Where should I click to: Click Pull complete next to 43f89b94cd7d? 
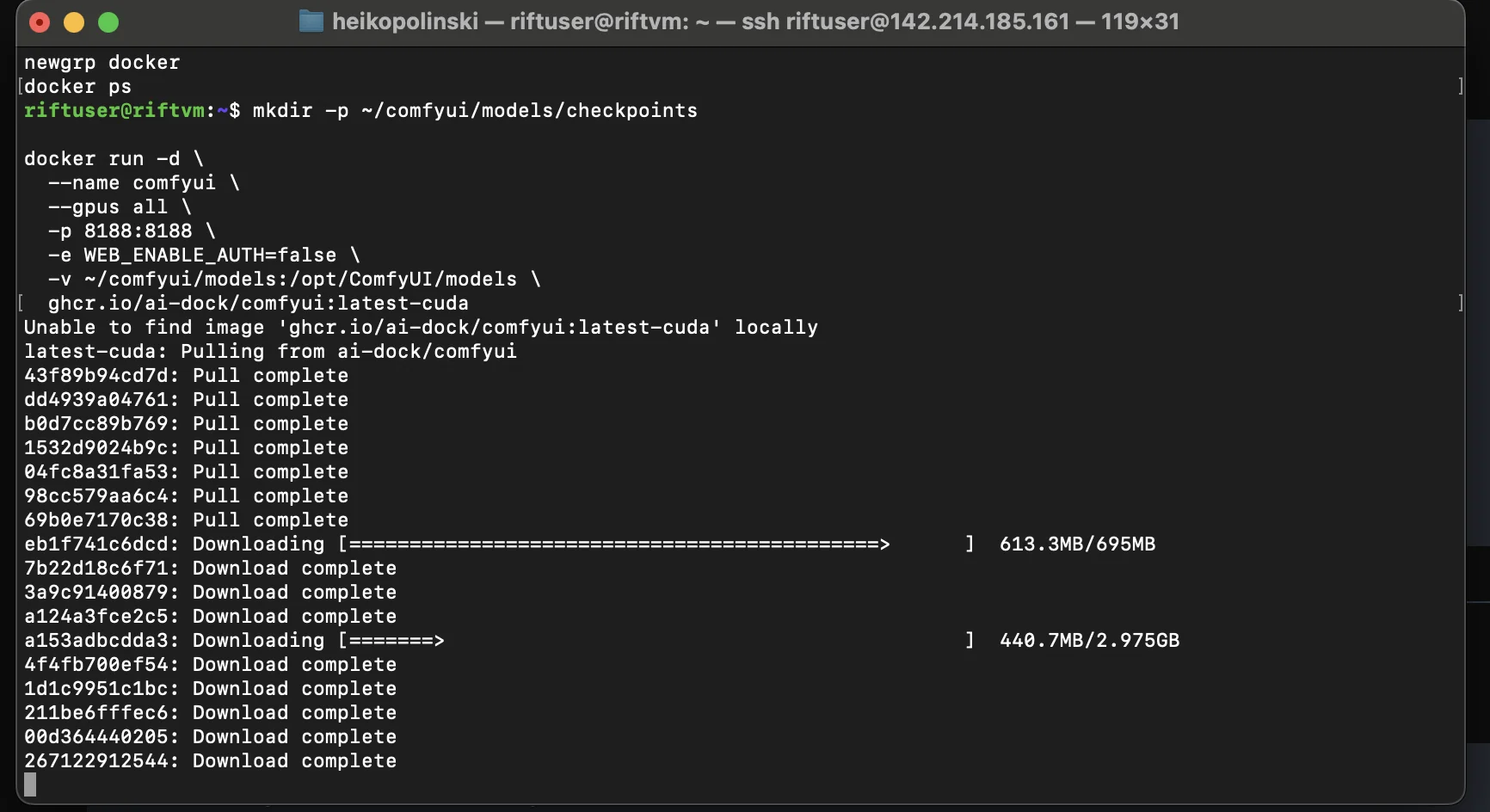pyautogui.click(x=268, y=375)
